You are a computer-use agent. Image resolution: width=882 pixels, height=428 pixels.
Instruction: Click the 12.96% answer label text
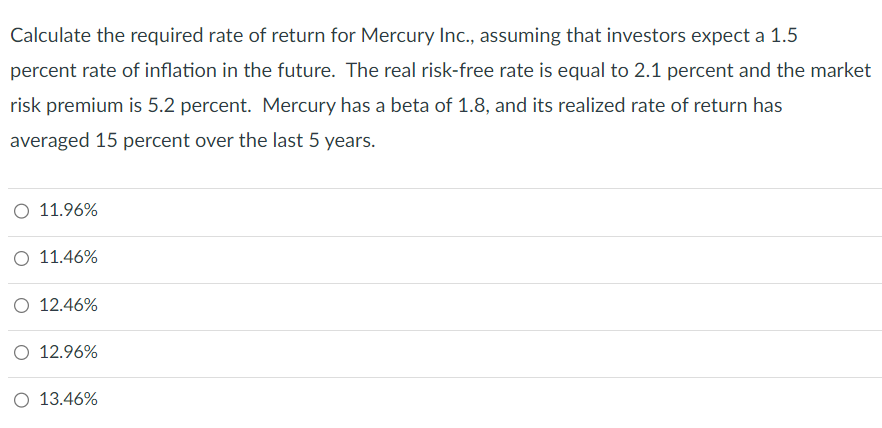[68, 352]
